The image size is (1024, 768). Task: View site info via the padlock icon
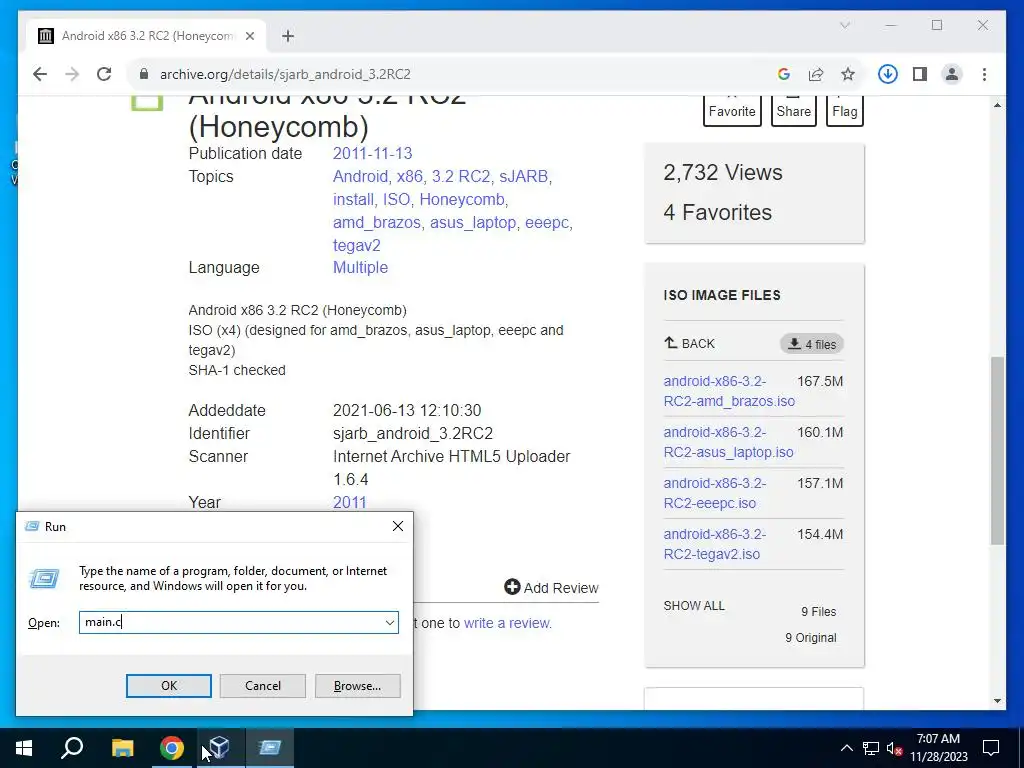[x=144, y=74]
